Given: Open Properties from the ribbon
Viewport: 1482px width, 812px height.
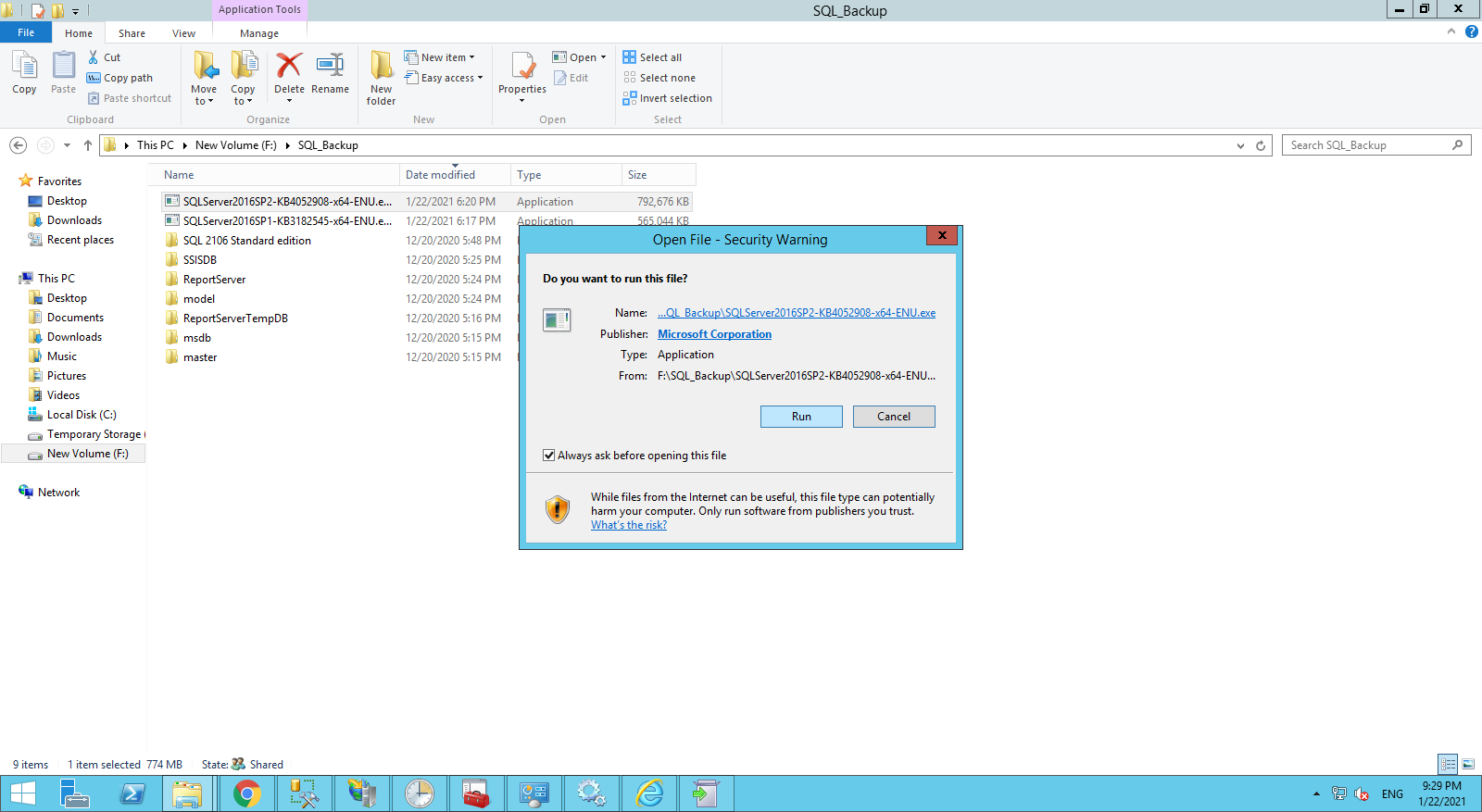Looking at the screenshot, I should tap(522, 76).
